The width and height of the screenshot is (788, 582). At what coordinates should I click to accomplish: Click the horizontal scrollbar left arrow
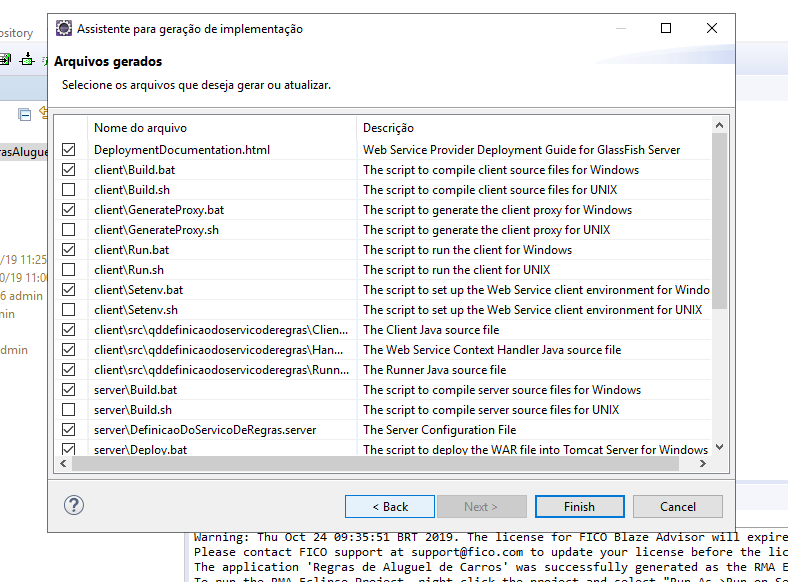click(63, 463)
